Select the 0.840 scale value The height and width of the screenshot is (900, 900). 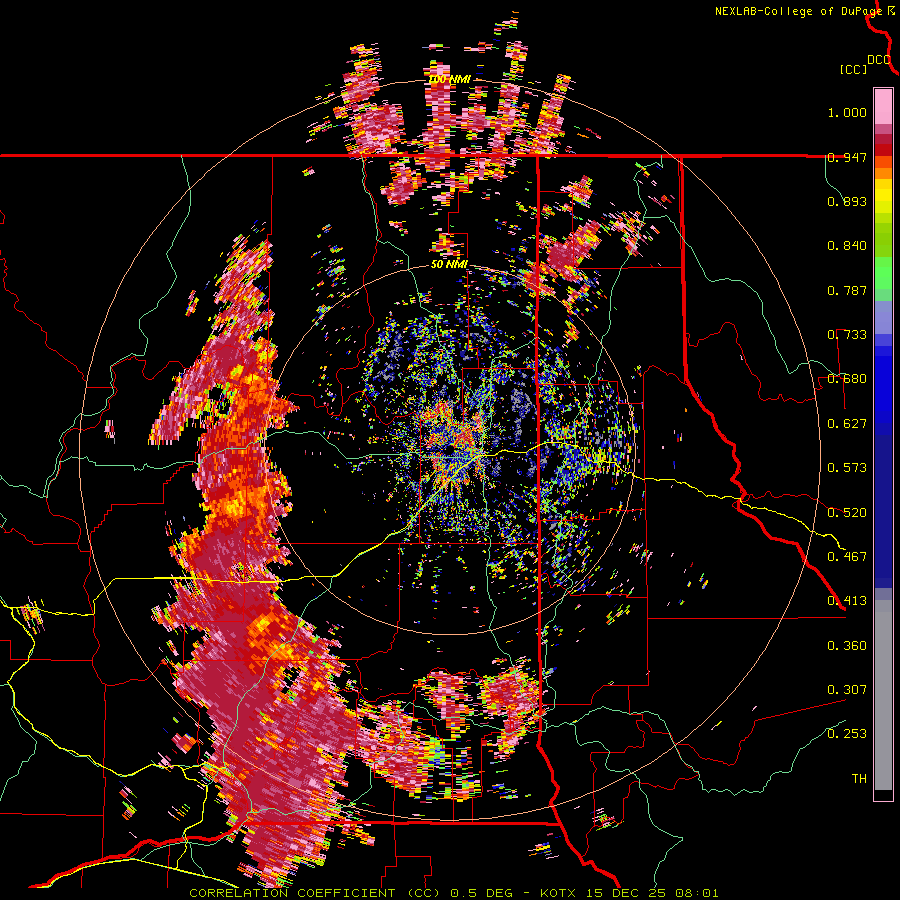[x=847, y=246]
